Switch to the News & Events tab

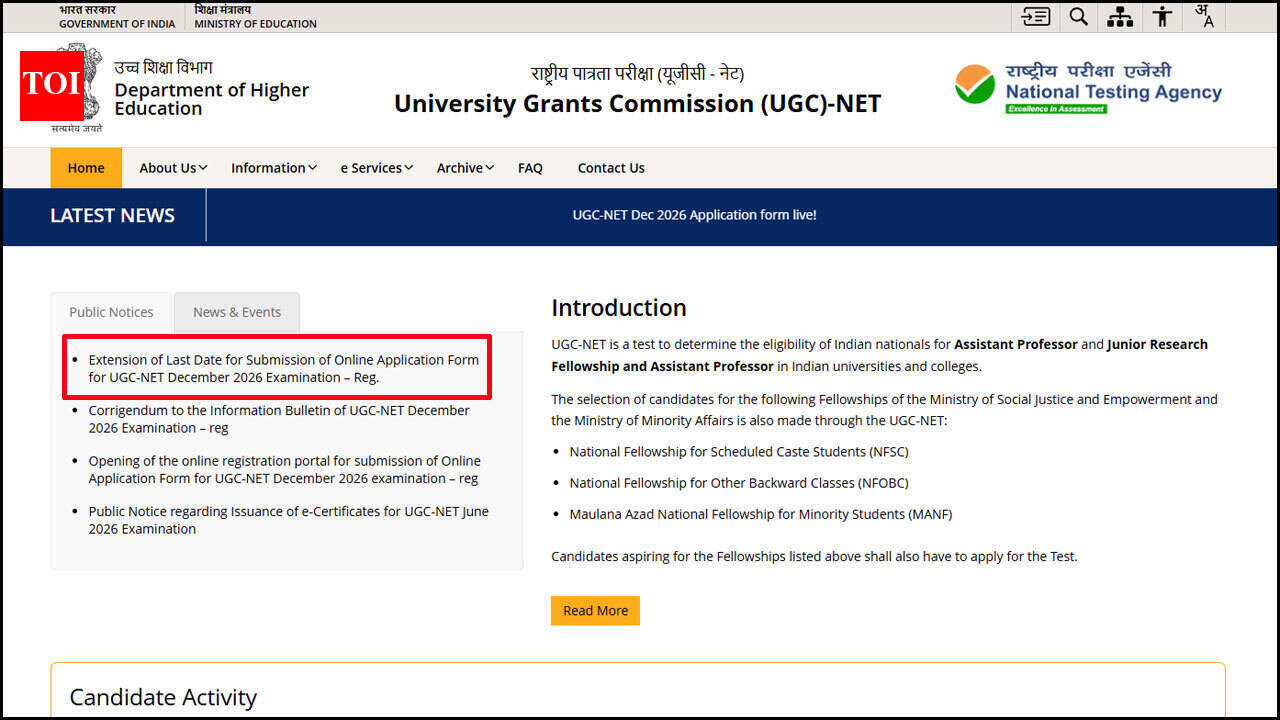pos(237,312)
